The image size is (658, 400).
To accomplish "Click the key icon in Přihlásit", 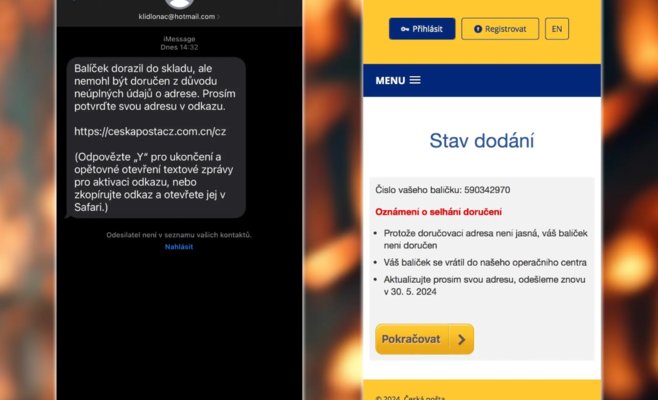I will [405, 29].
